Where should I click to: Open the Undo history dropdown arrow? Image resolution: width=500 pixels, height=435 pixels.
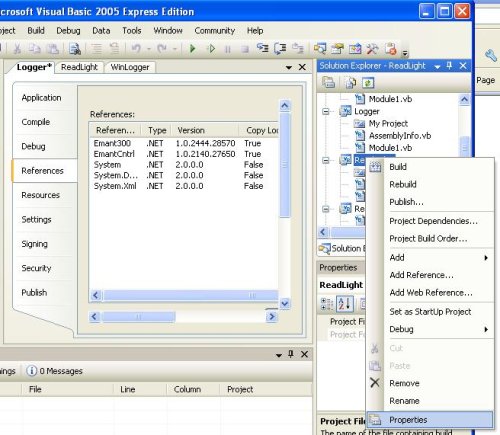click(x=149, y=49)
